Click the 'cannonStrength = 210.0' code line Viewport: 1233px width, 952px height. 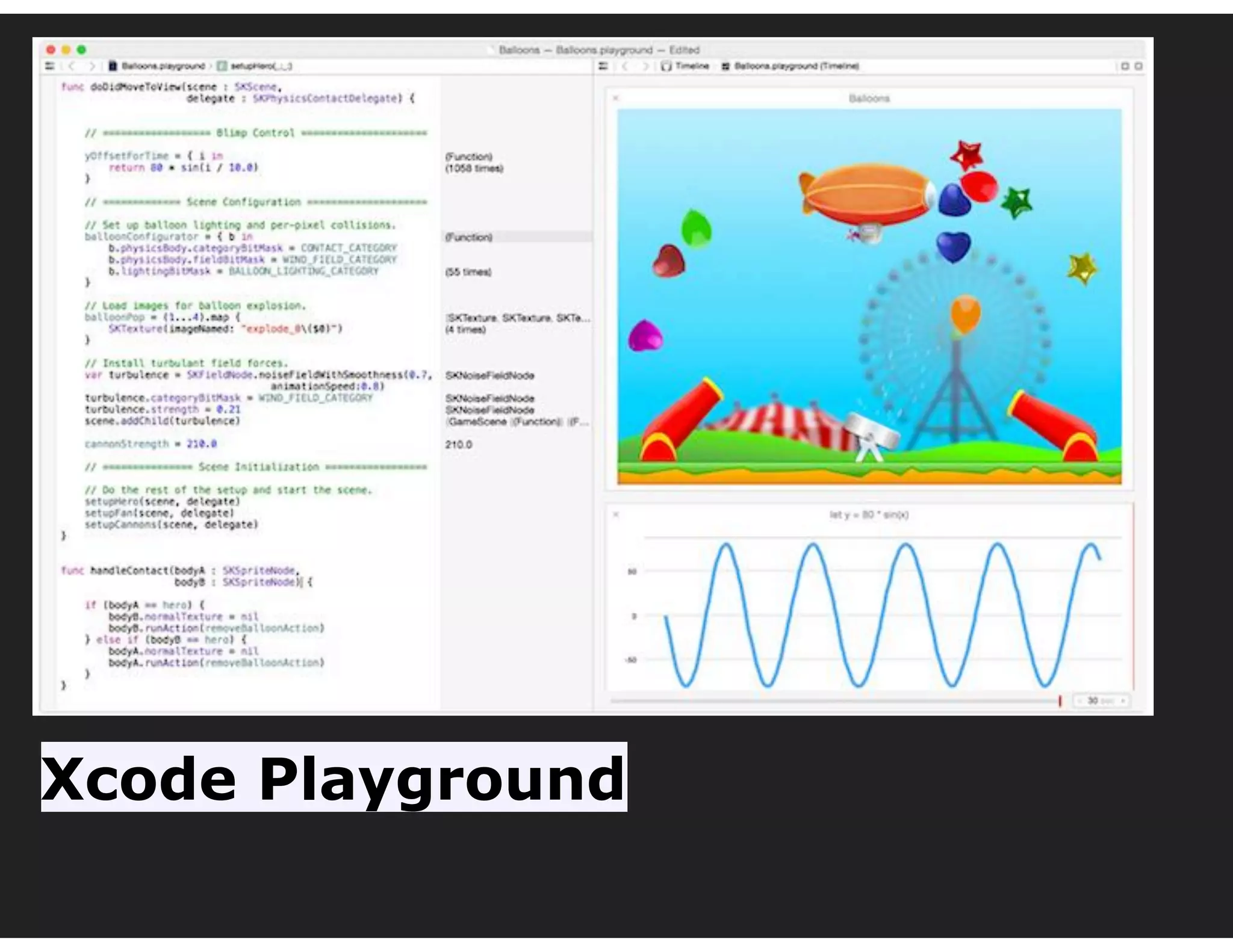pyautogui.click(x=151, y=444)
